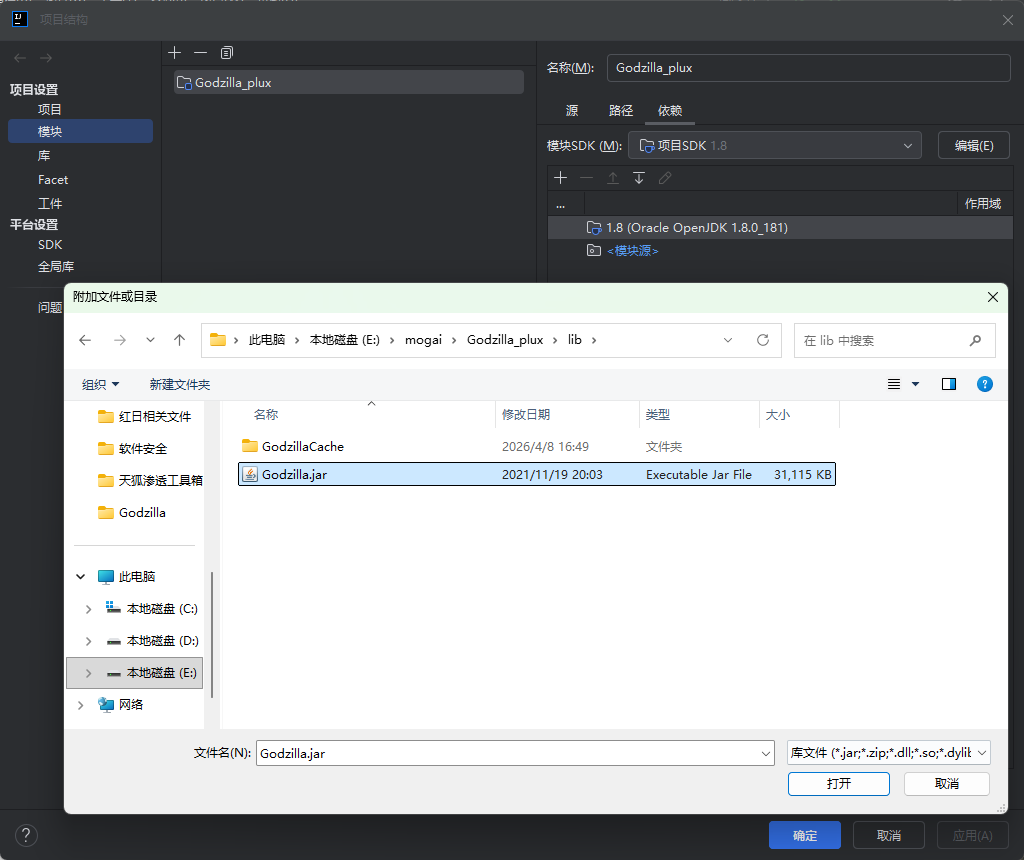
Task: Select 项目 in project settings
Action: tap(50, 110)
